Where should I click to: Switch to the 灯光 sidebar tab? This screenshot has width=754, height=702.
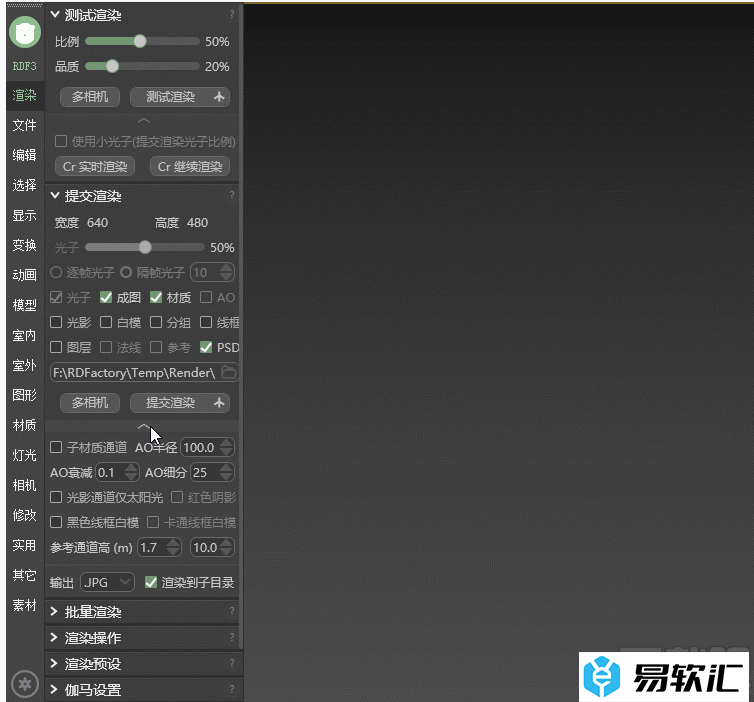pyautogui.click(x=25, y=455)
